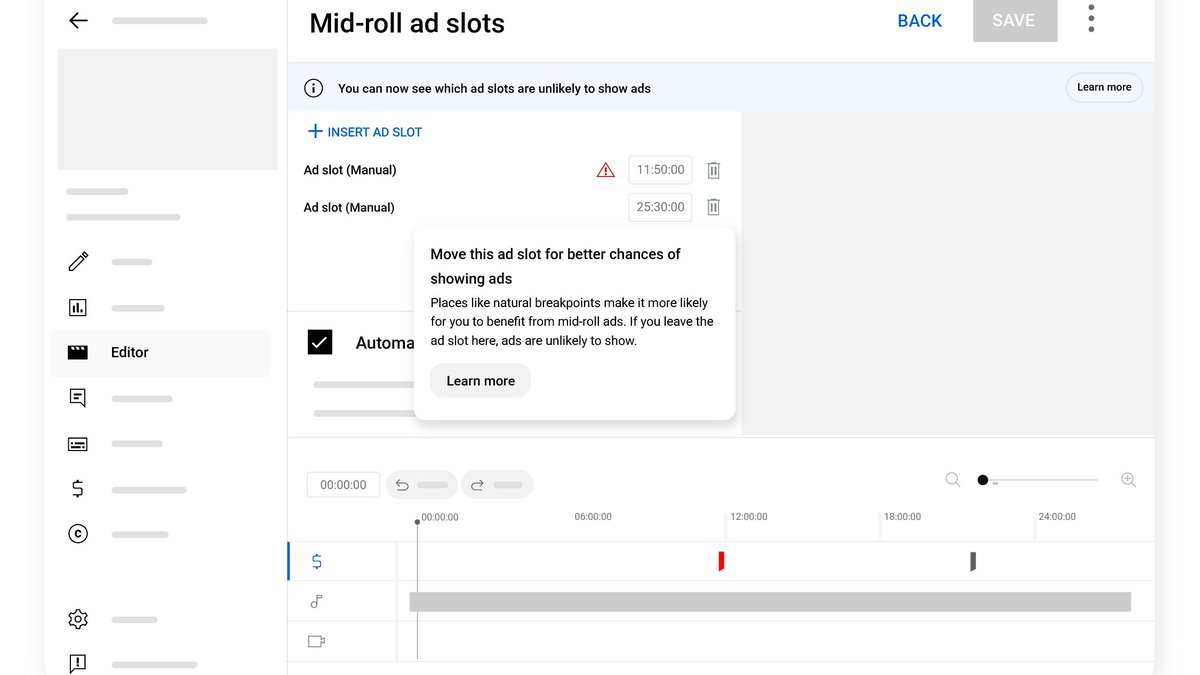Image resolution: width=1200 pixels, height=675 pixels.
Task: Open the copyright icon in sidebar
Action: point(78,534)
